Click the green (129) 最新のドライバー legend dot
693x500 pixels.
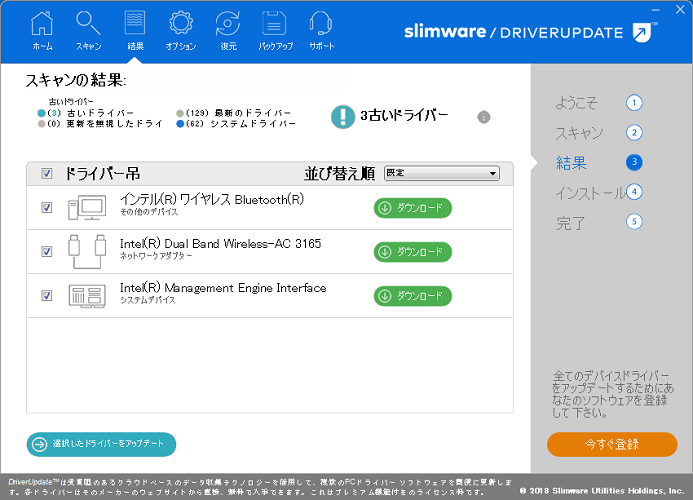(180, 113)
